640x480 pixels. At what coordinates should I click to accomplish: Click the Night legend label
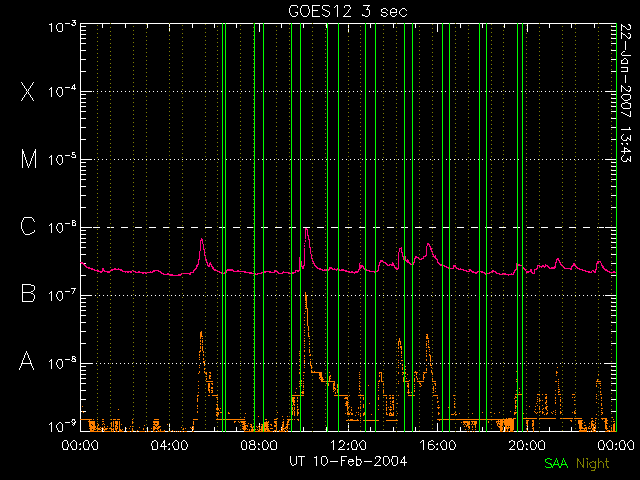(x=593, y=464)
